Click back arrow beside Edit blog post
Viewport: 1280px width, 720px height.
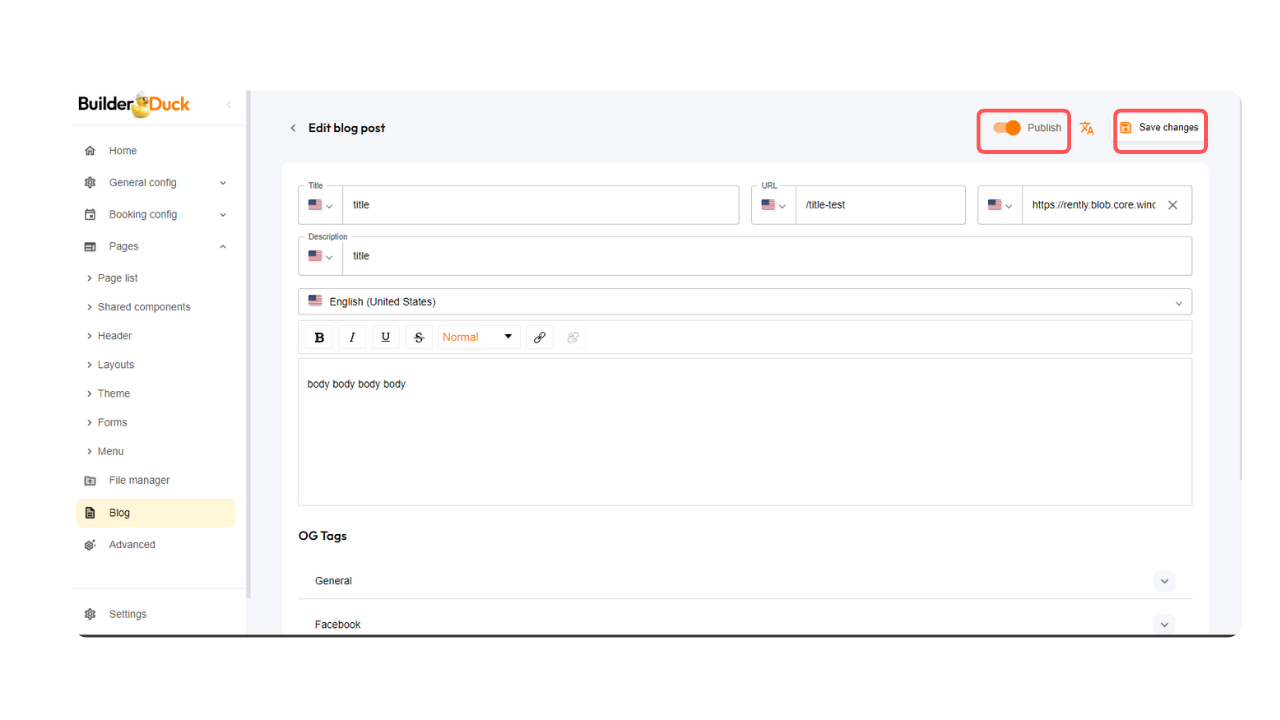click(293, 128)
